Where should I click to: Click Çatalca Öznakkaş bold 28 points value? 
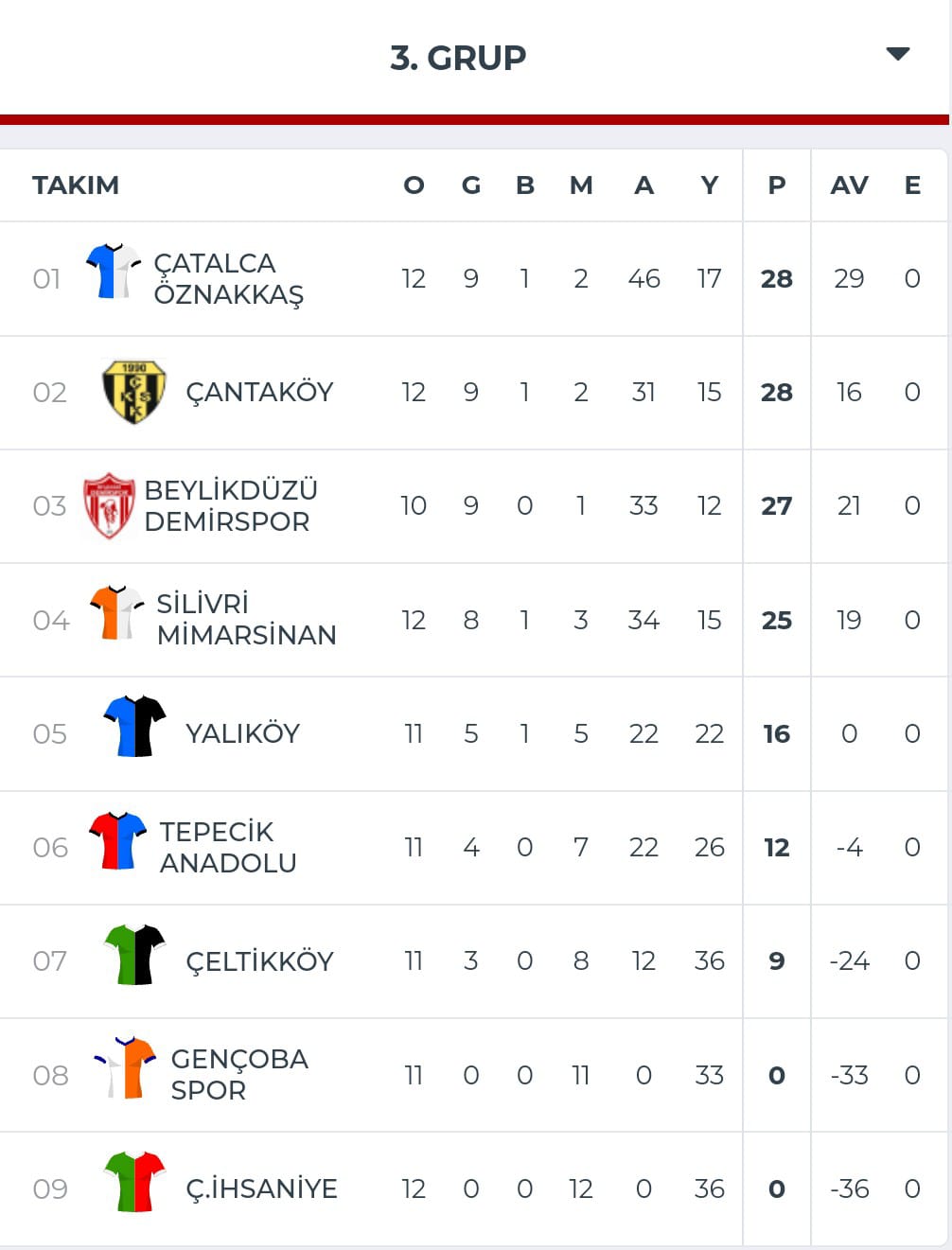click(x=777, y=279)
